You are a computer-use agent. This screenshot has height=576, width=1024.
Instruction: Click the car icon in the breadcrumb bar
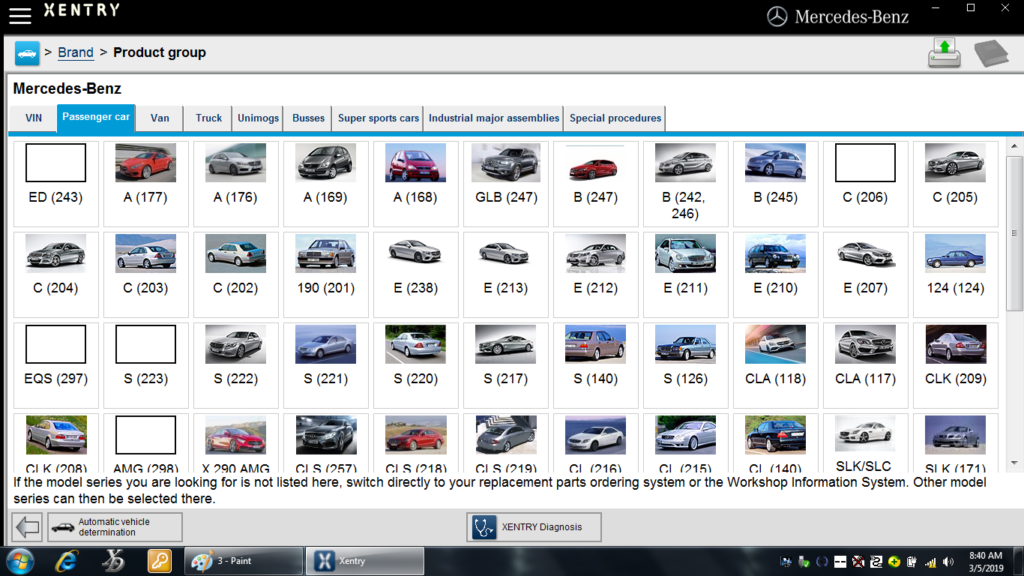[26, 52]
